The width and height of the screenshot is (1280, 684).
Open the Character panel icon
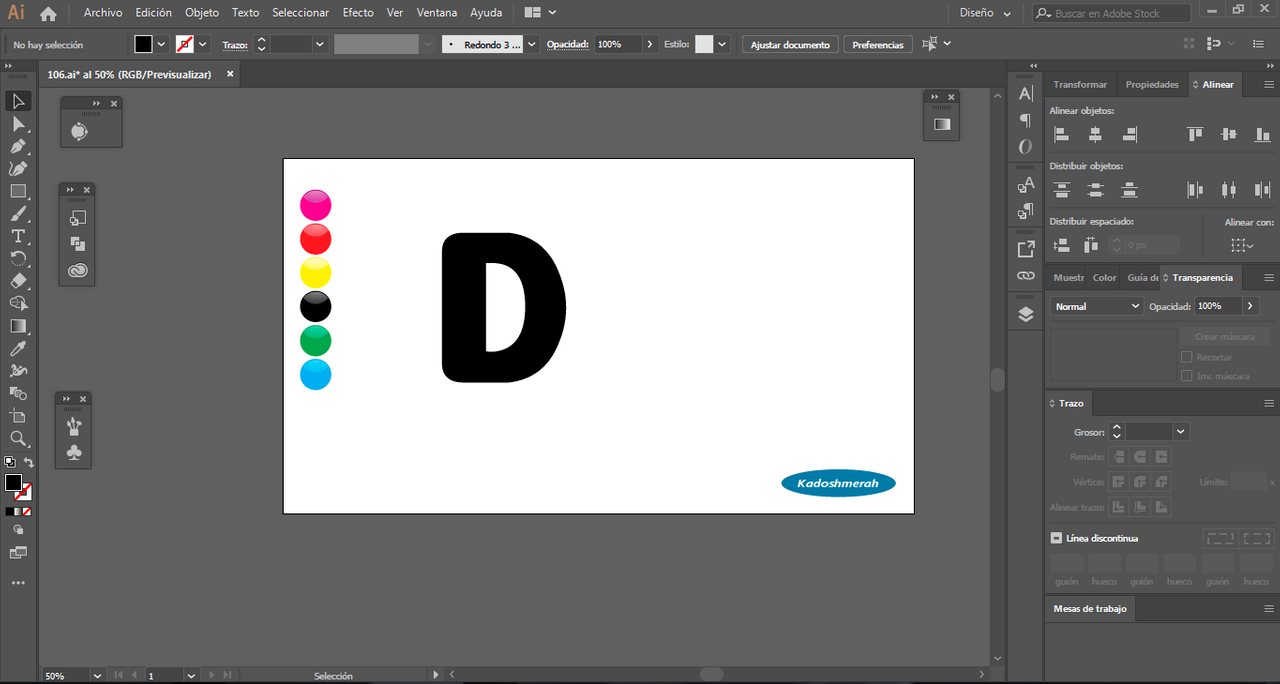point(1026,93)
